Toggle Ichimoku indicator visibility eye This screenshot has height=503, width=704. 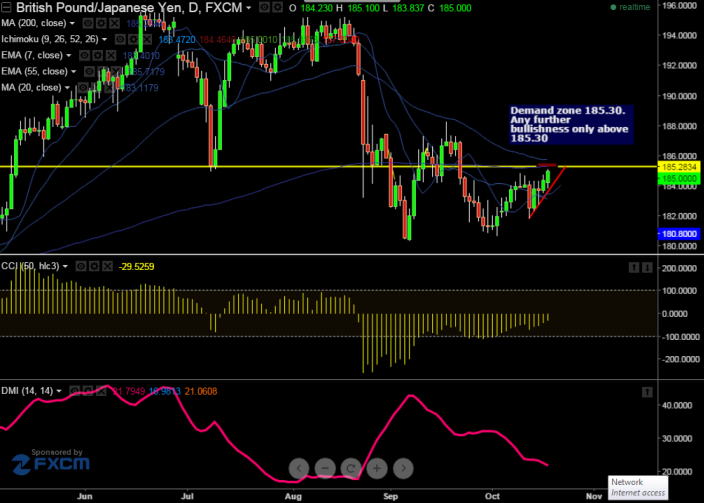click(x=120, y=40)
